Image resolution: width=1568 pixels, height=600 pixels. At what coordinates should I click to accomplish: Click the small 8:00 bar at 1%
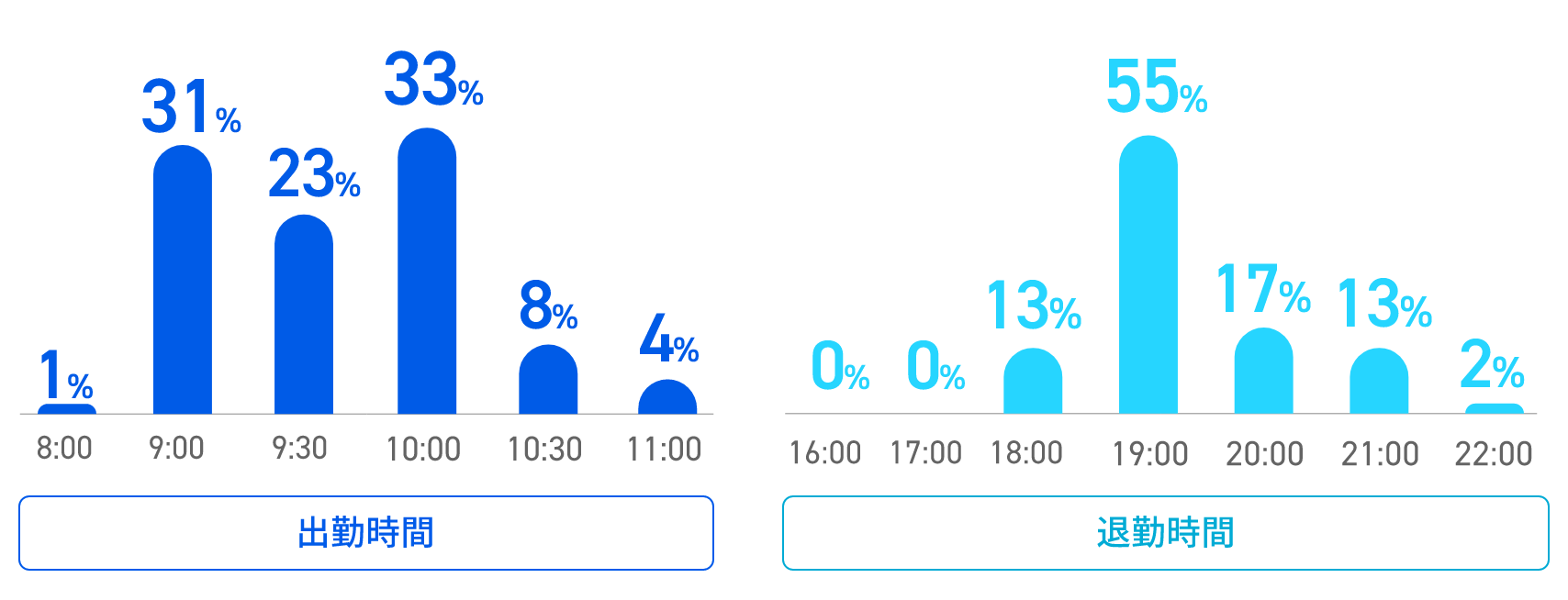tap(67, 409)
